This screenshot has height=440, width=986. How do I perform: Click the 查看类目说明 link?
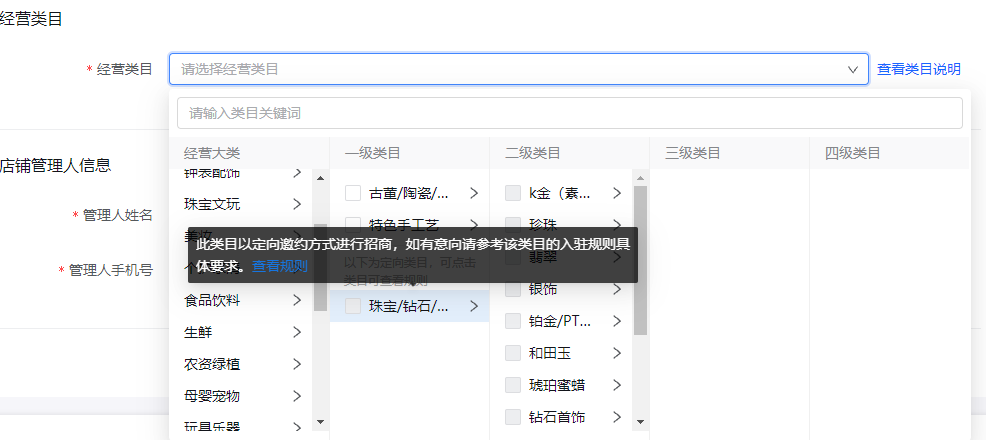919,69
